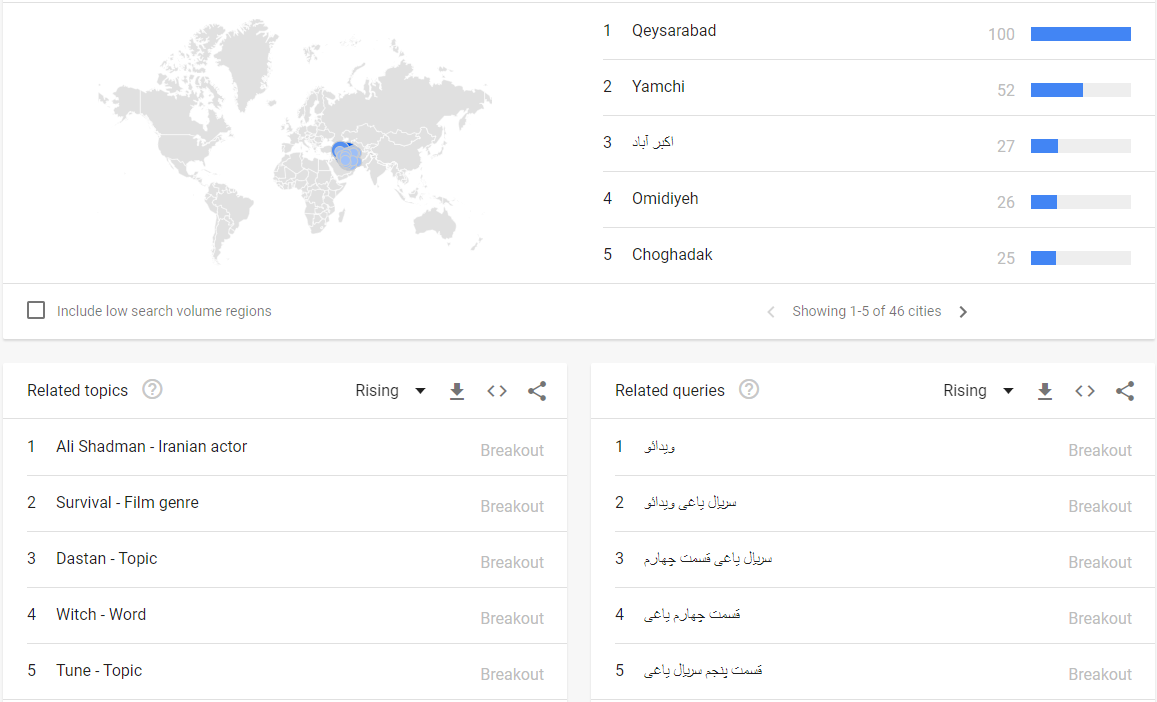The width and height of the screenshot is (1157, 702).
Task: Enable Include low search volume regions
Action: [36, 310]
